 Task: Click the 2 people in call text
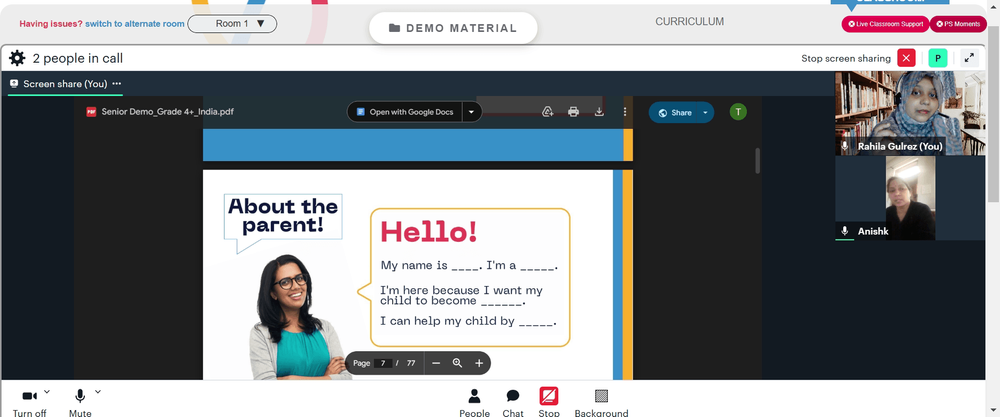(78, 59)
